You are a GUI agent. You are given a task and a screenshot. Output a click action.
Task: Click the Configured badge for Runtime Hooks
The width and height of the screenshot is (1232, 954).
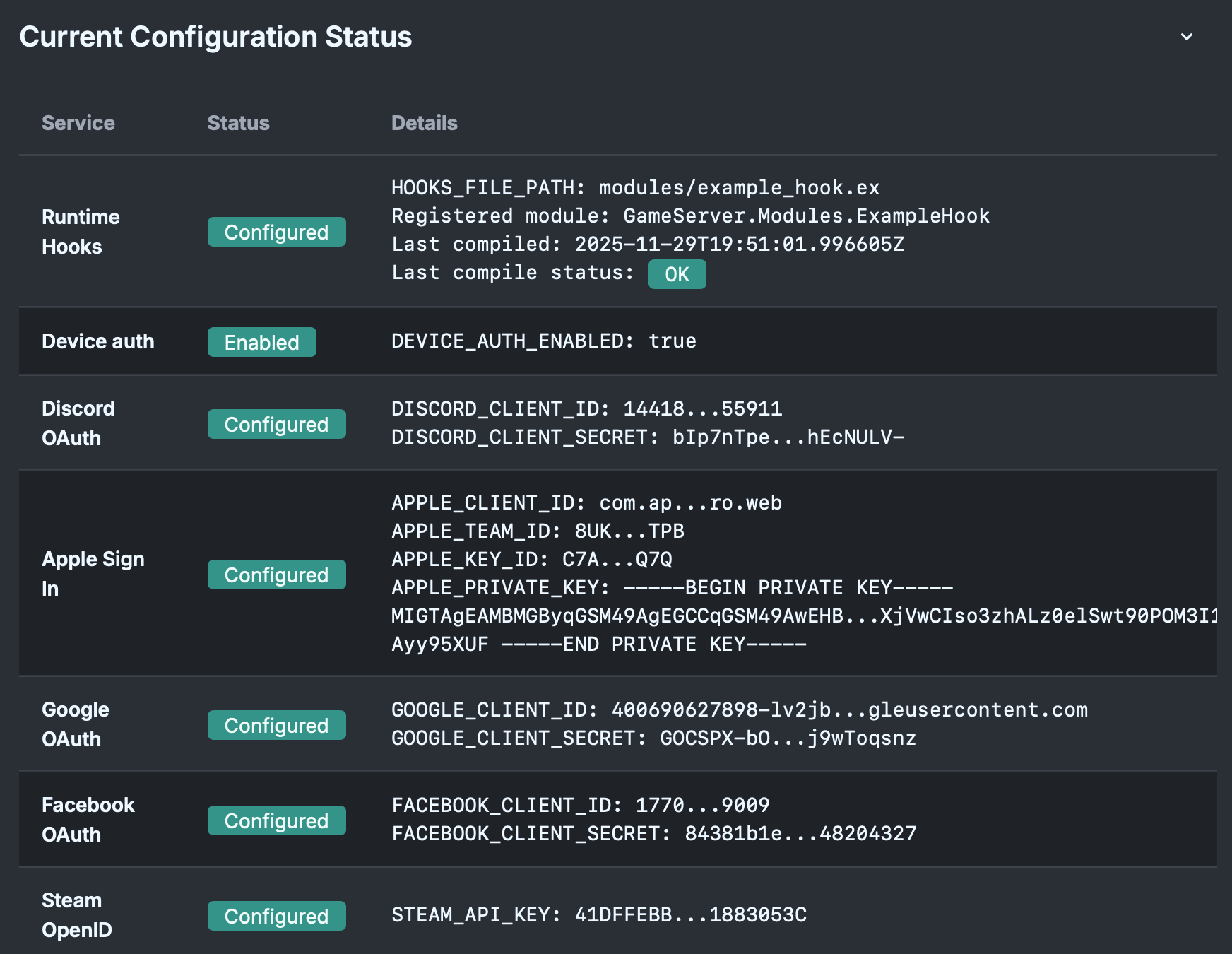(276, 232)
